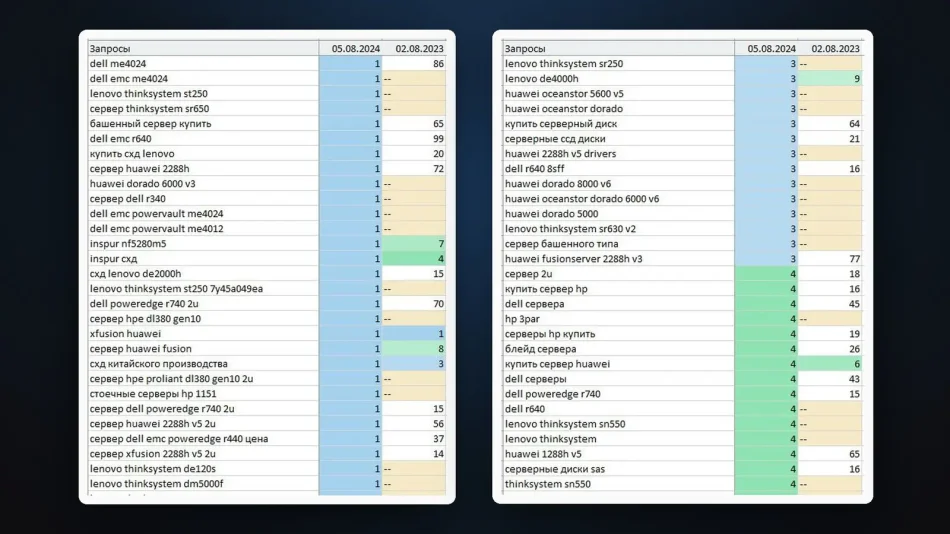The height and width of the screenshot is (534, 950).
Task: Click value 45 in 'dell сервера' row
Action: (830, 304)
